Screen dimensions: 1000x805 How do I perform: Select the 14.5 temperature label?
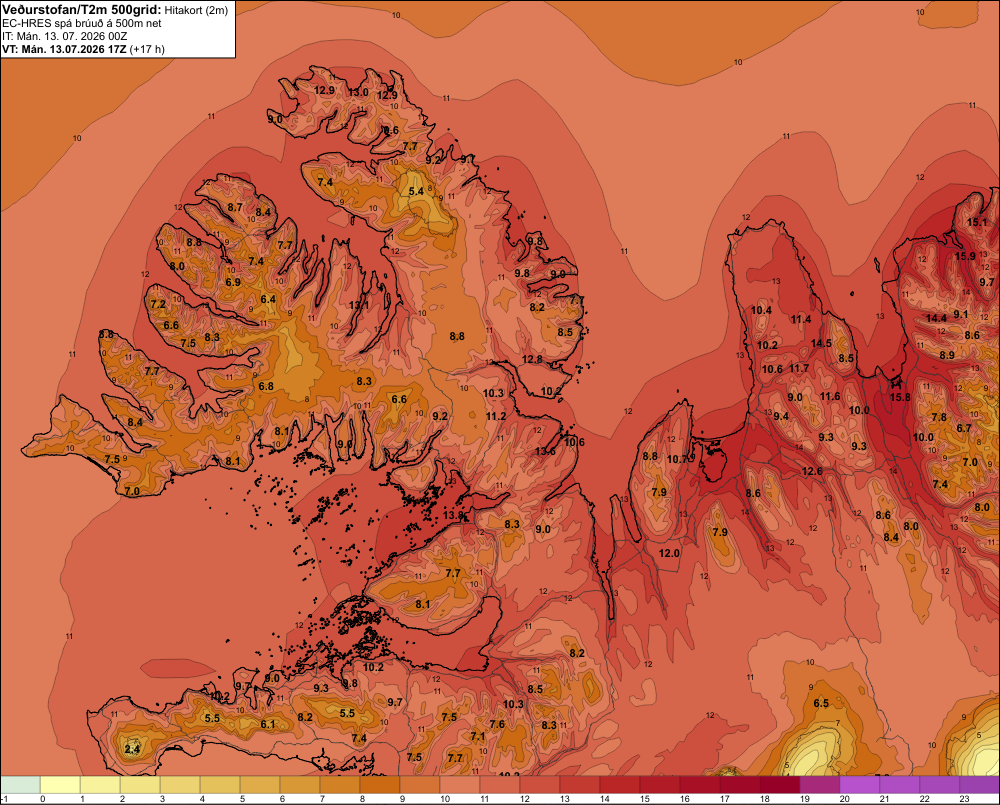821,343
